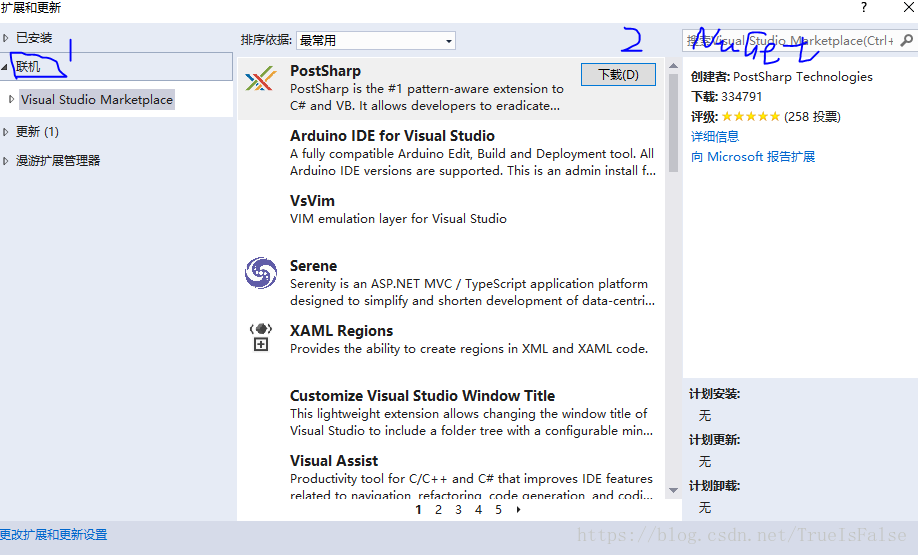
Task: Open the 排序依据 sort dropdown
Action: coord(376,40)
